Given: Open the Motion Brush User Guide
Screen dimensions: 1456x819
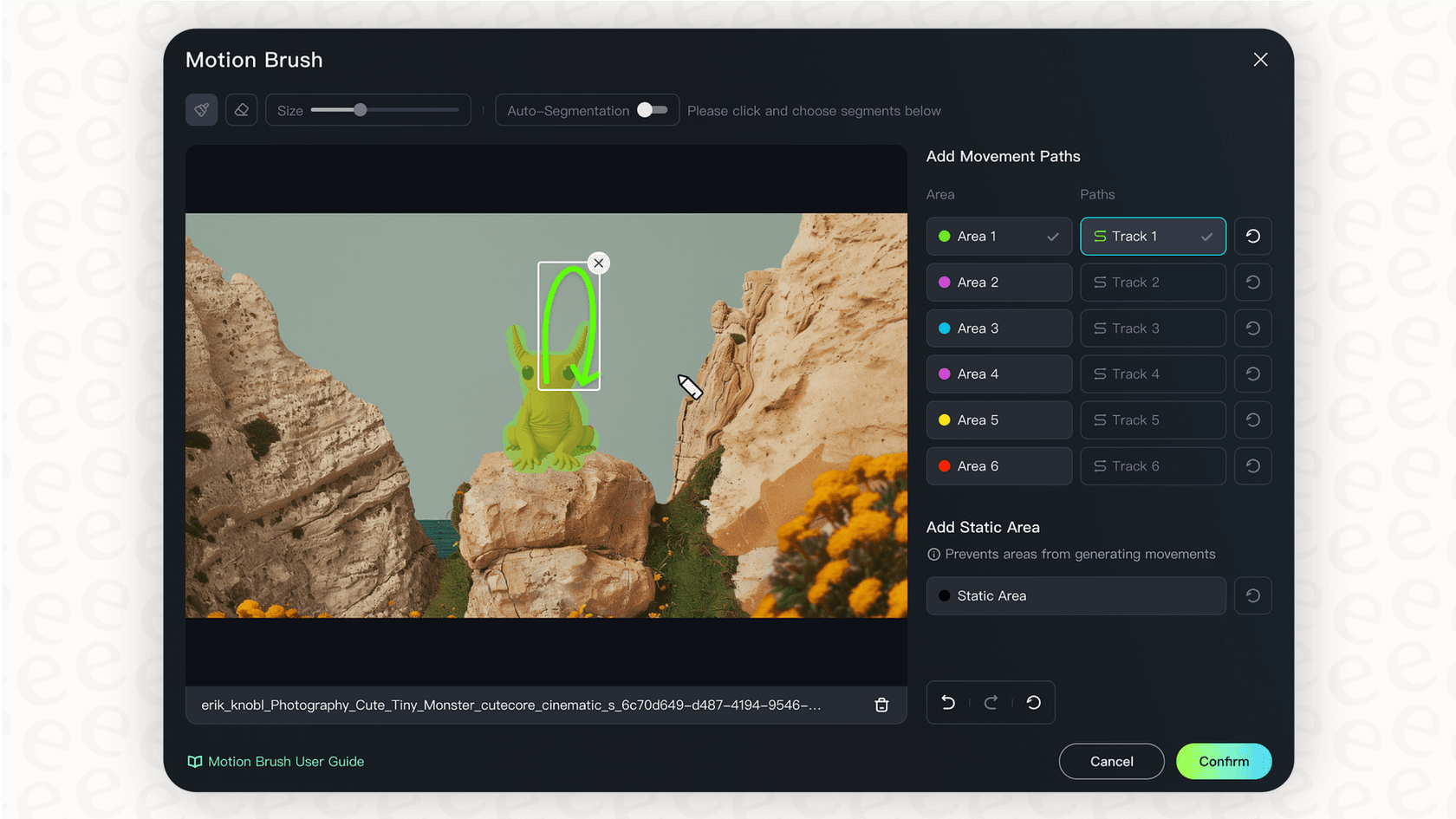Looking at the screenshot, I should pos(276,761).
